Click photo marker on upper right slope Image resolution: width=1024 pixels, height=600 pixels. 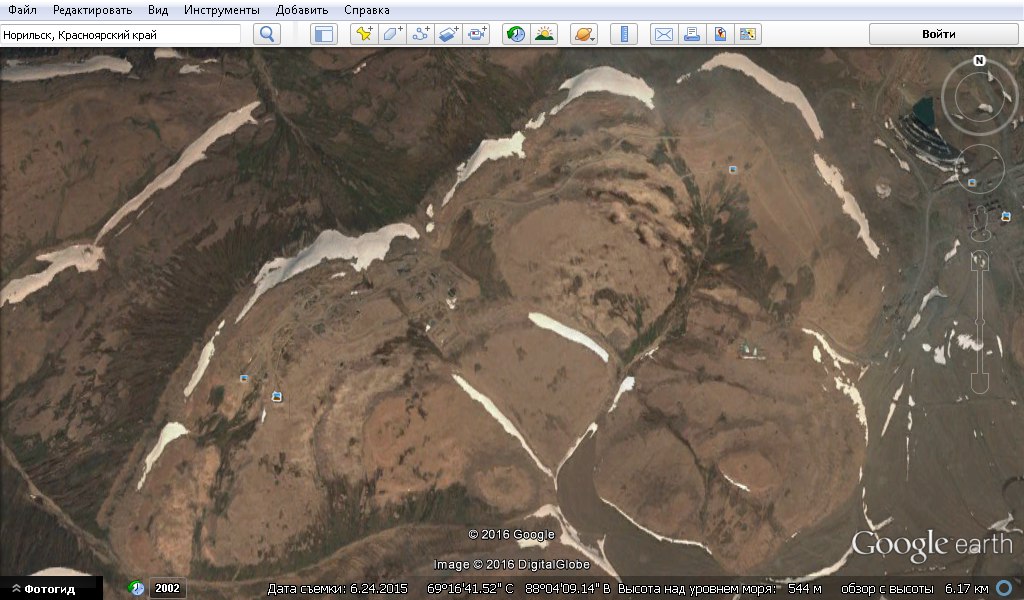click(733, 169)
